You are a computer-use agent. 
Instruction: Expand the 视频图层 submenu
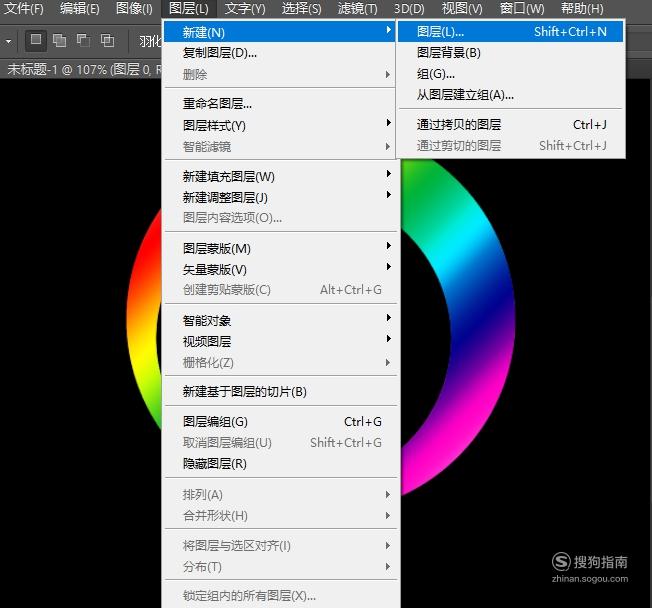(x=279, y=341)
